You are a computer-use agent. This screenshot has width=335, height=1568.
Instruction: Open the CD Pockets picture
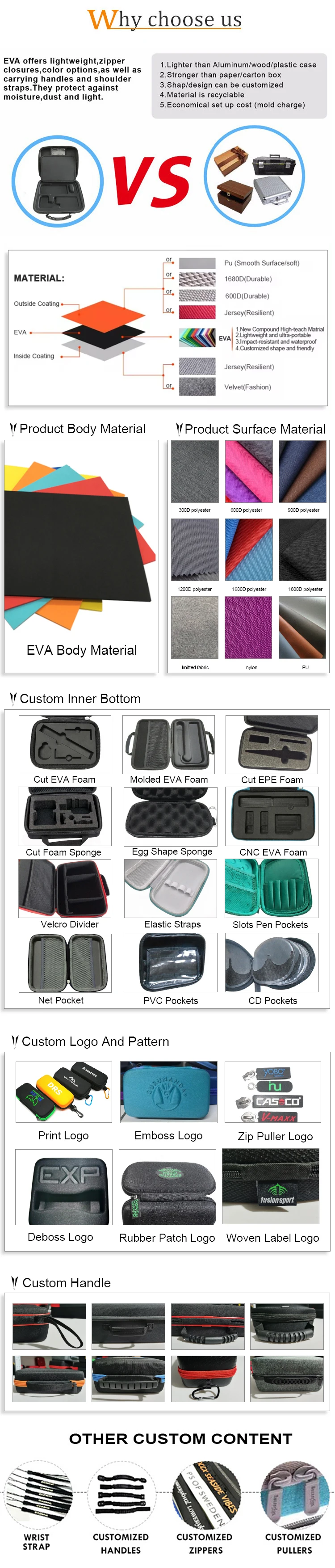(x=272, y=963)
